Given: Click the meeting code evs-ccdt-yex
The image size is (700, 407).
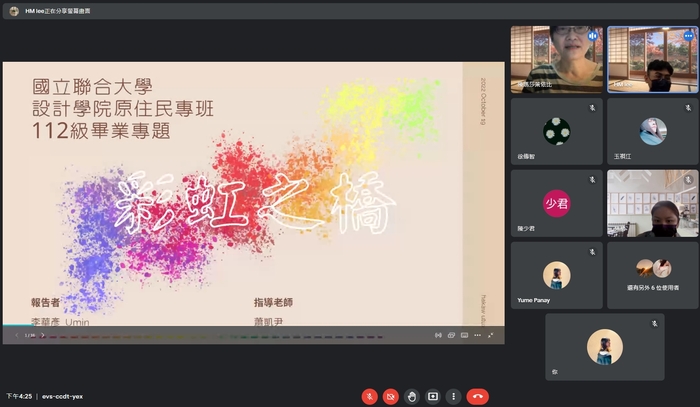Looking at the screenshot, I should coord(62,396).
